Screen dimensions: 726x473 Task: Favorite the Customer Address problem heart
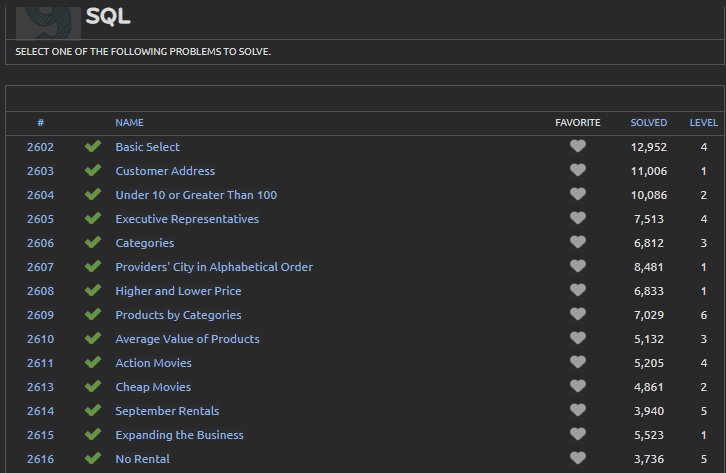point(577,170)
